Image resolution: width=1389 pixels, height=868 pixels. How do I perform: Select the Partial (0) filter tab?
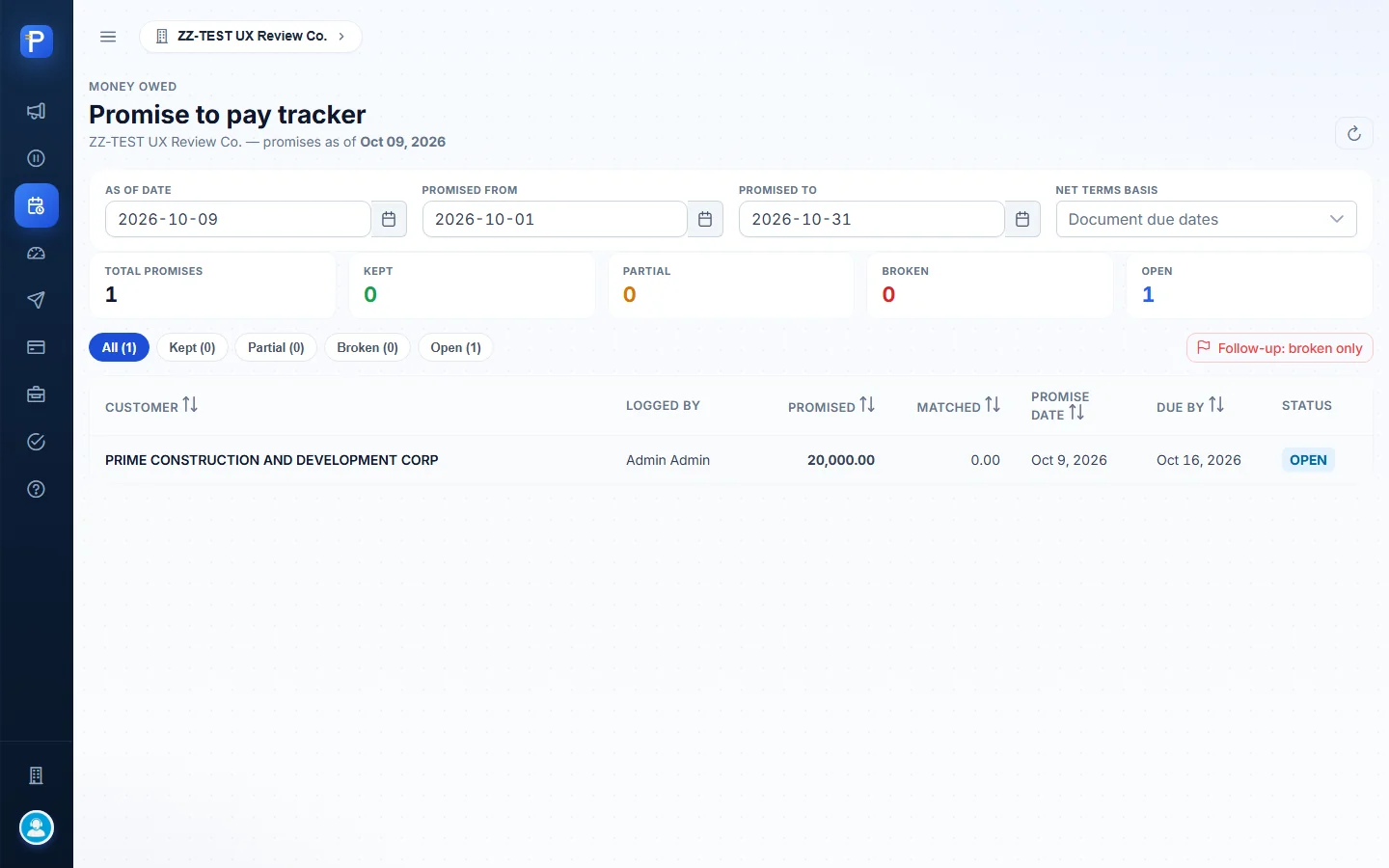point(276,347)
